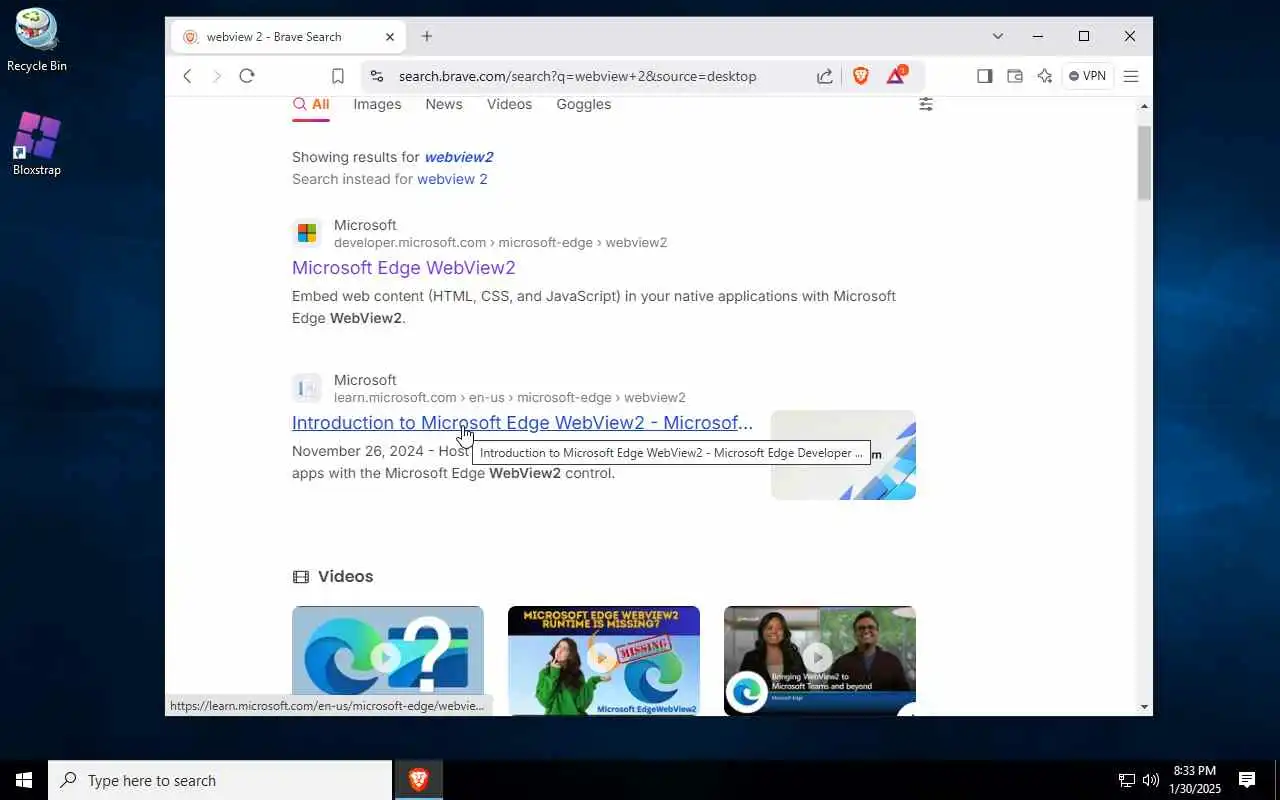
Task: Play 'WebView2 Runtime is Missing' video thumbnail
Action: coord(604,659)
